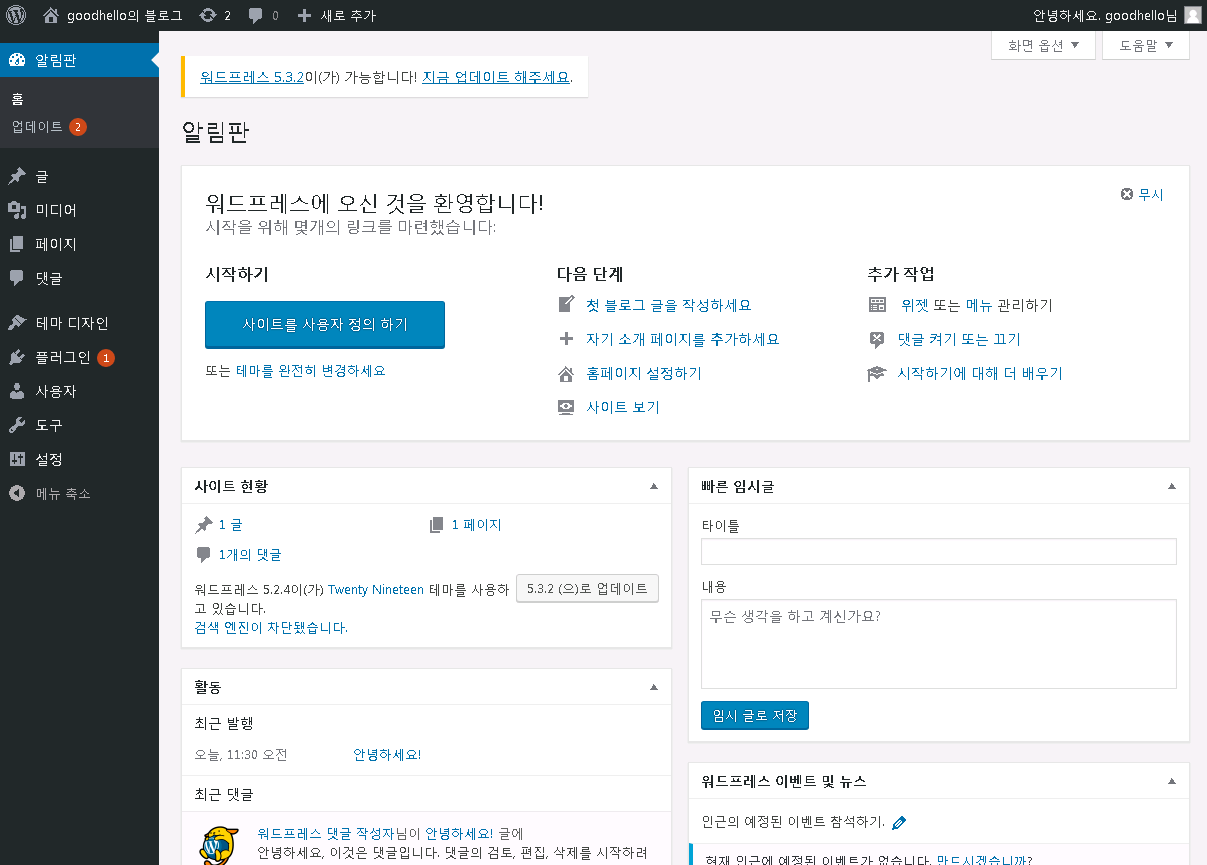The width and height of the screenshot is (1207, 865).
Task: Click the 알림판 dashboard gauge icon
Action: [x=17, y=60]
